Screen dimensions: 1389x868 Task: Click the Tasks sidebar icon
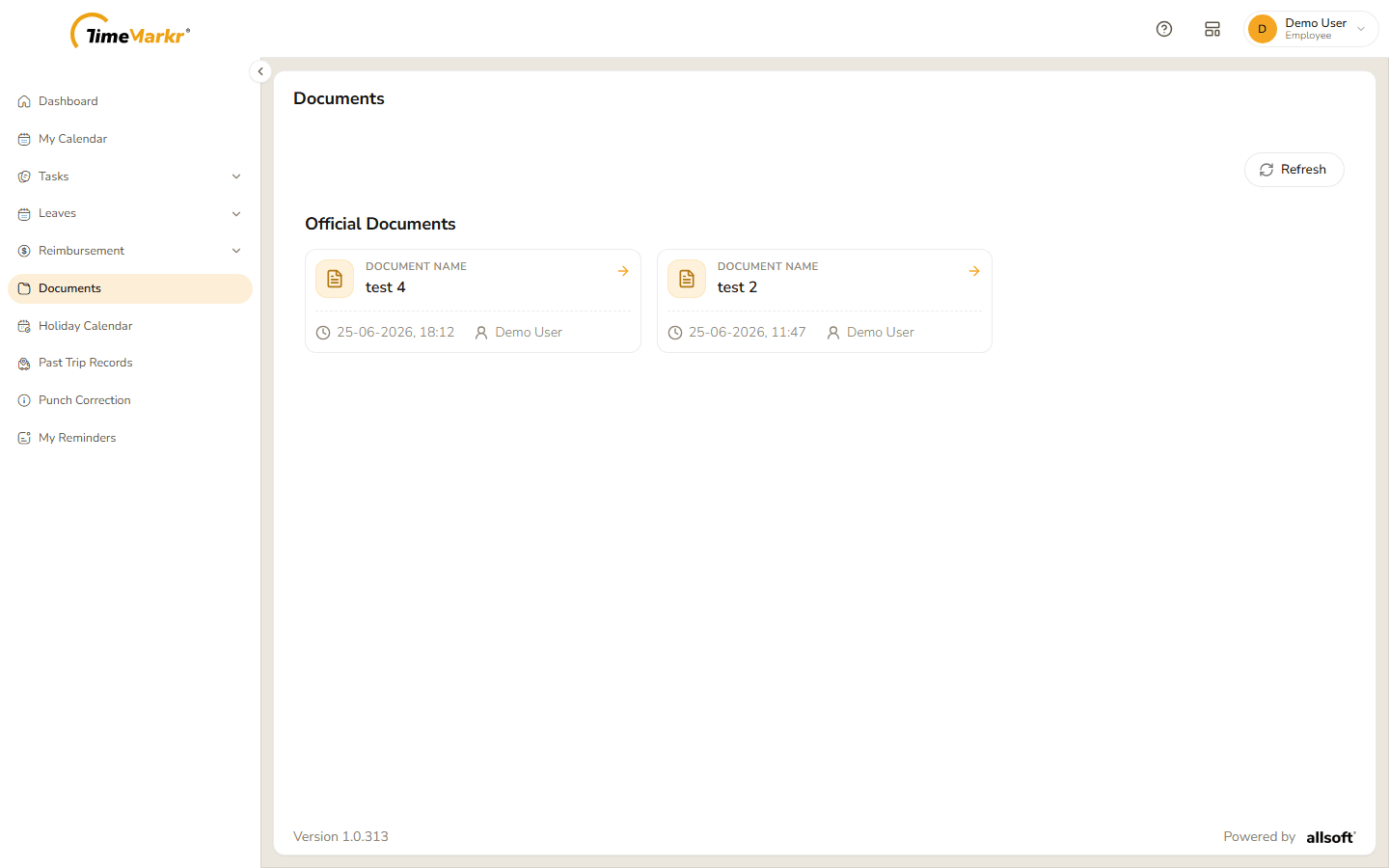tap(24, 176)
